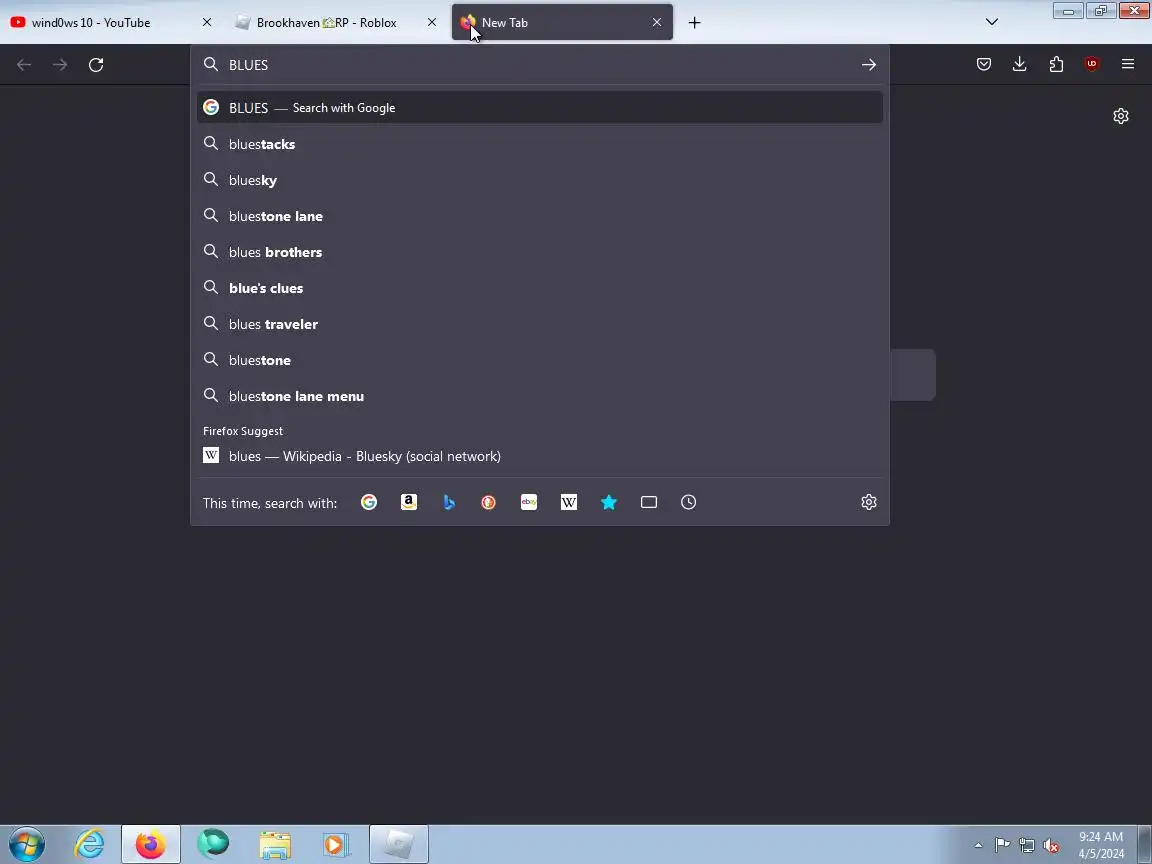Open the Windows Start button

click(26, 844)
